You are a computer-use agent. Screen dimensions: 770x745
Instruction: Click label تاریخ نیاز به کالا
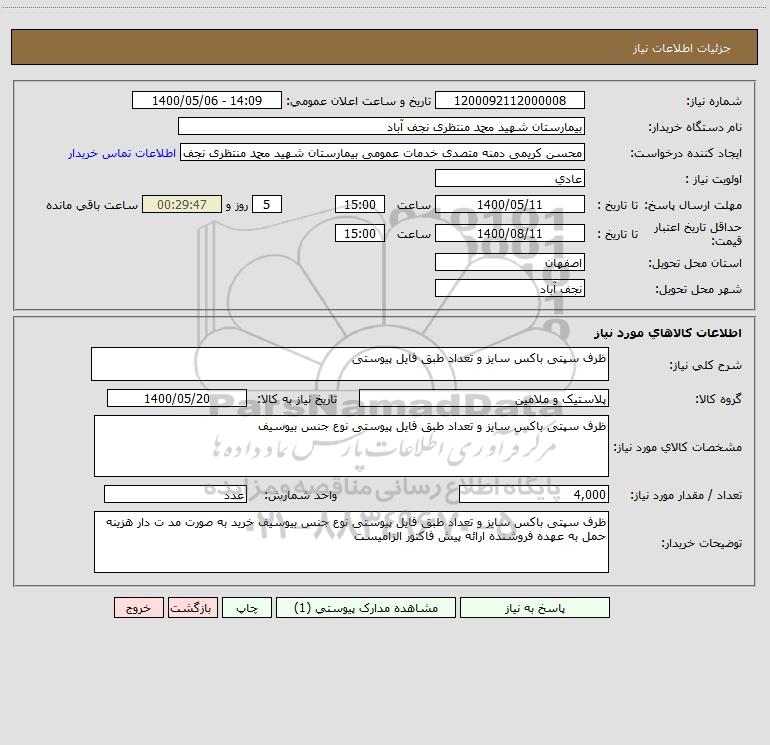point(298,399)
